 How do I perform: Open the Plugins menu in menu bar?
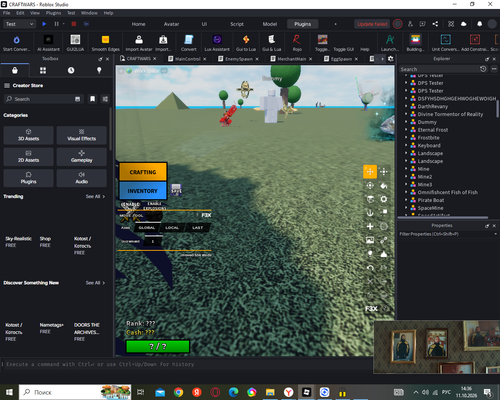pyautogui.click(x=53, y=13)
